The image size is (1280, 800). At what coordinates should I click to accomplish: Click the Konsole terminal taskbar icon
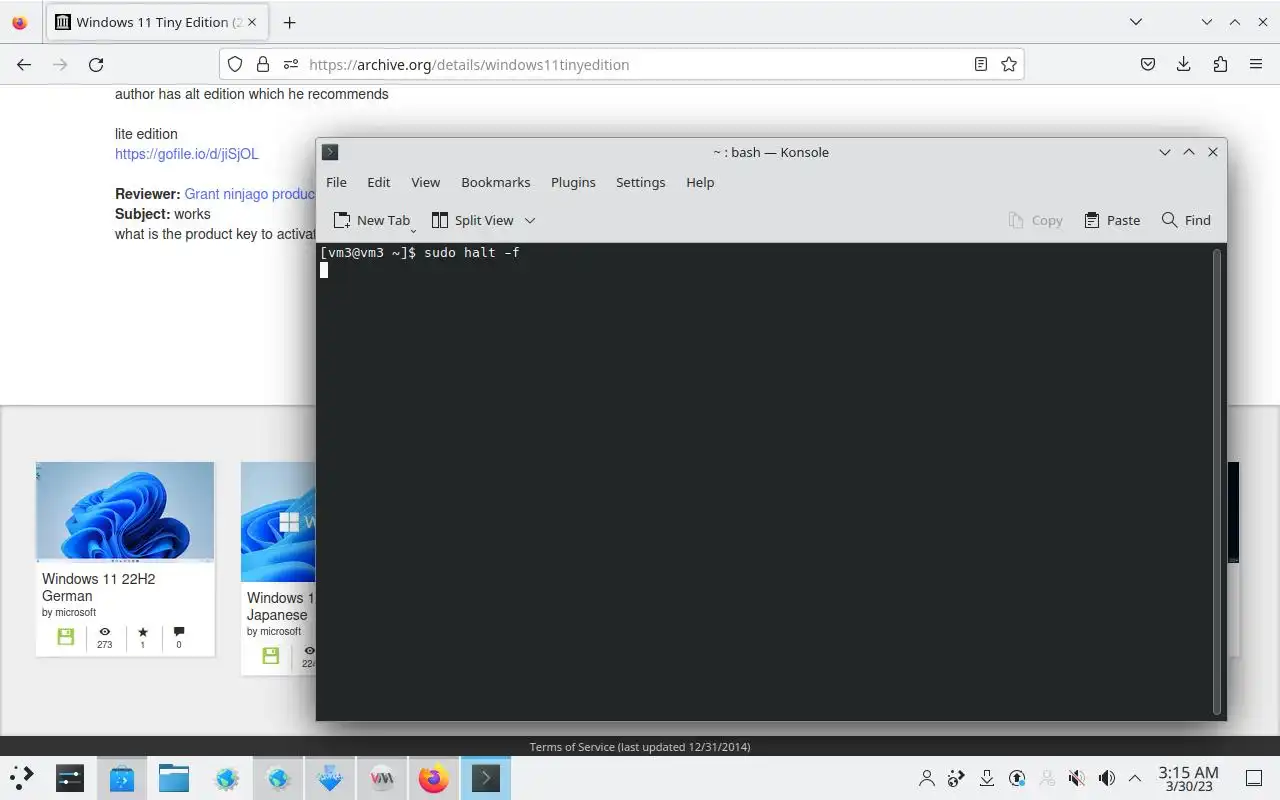click(486, 778)
